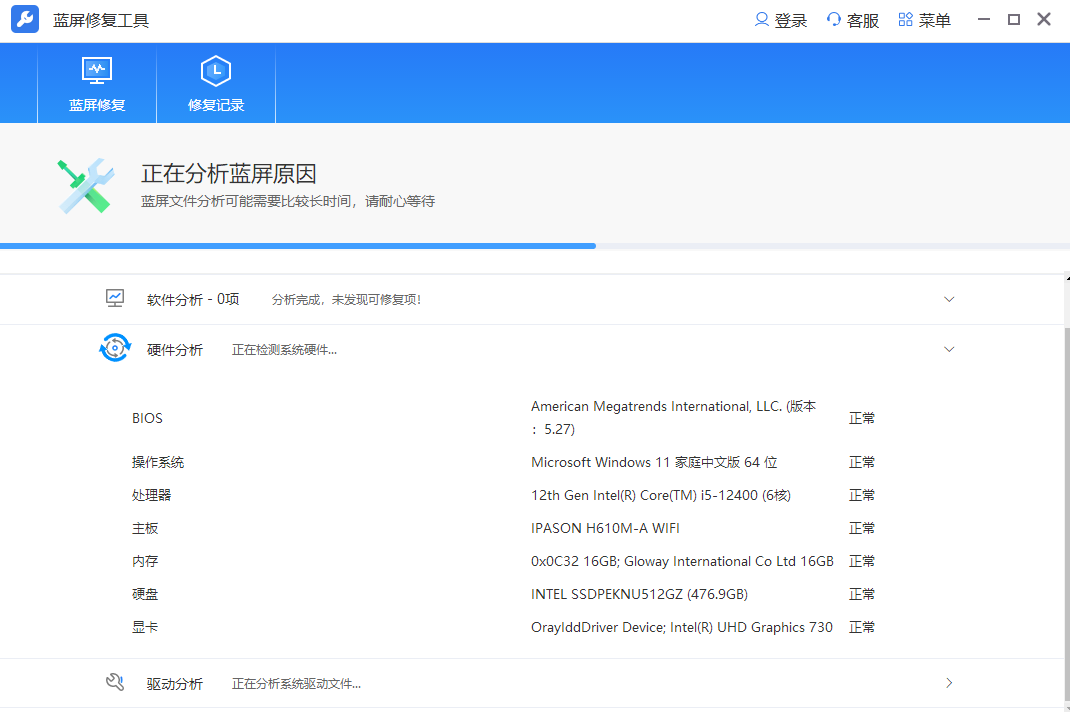Click 正常 status in 操作系统 row
The width and height of the screenshot is (1070, 712).
(x=861, y=462)
